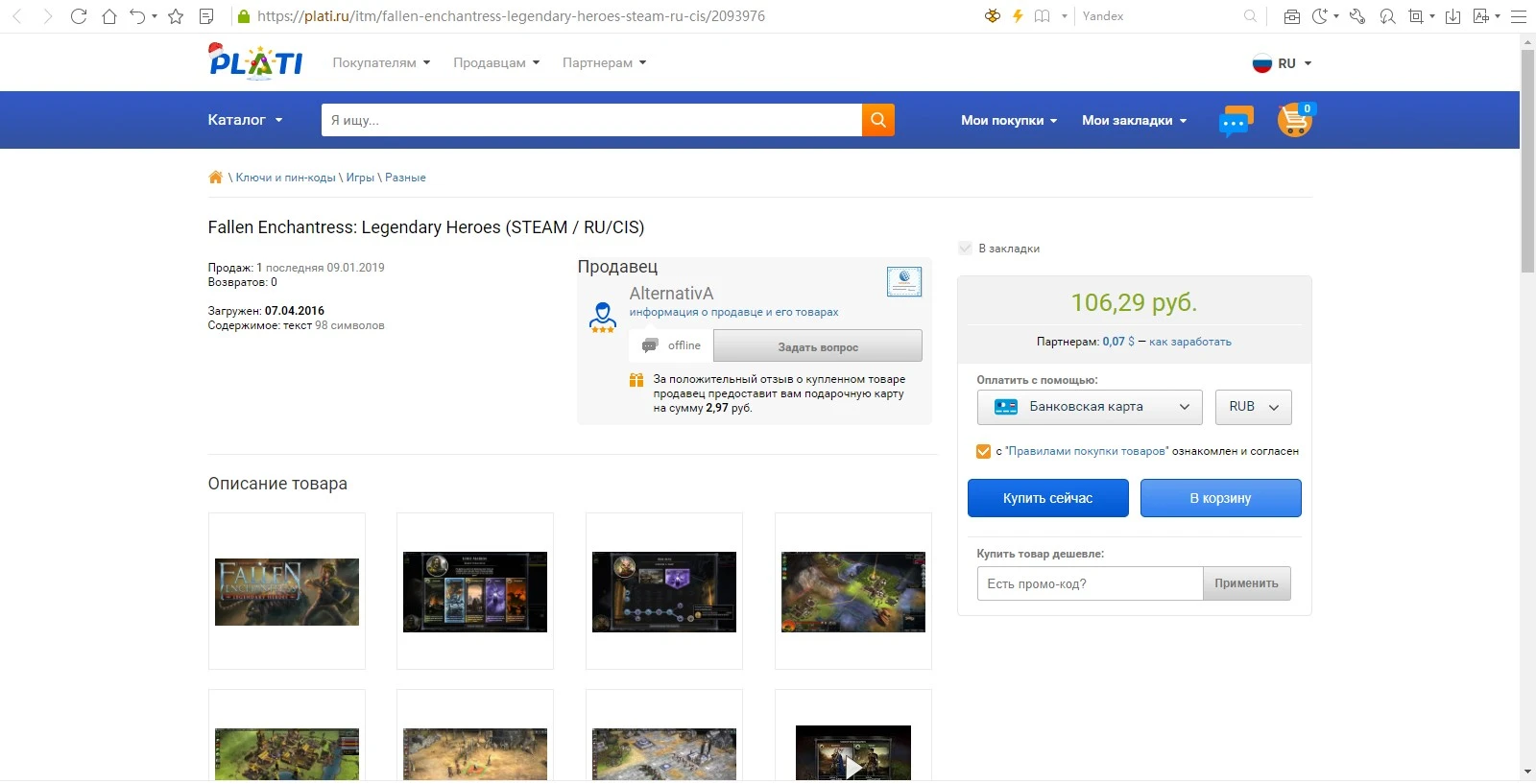Image resolution: width=1536 pixels, height=784 pixels.
Task: Click the Задать вопрос button
Action: [818, 346]
